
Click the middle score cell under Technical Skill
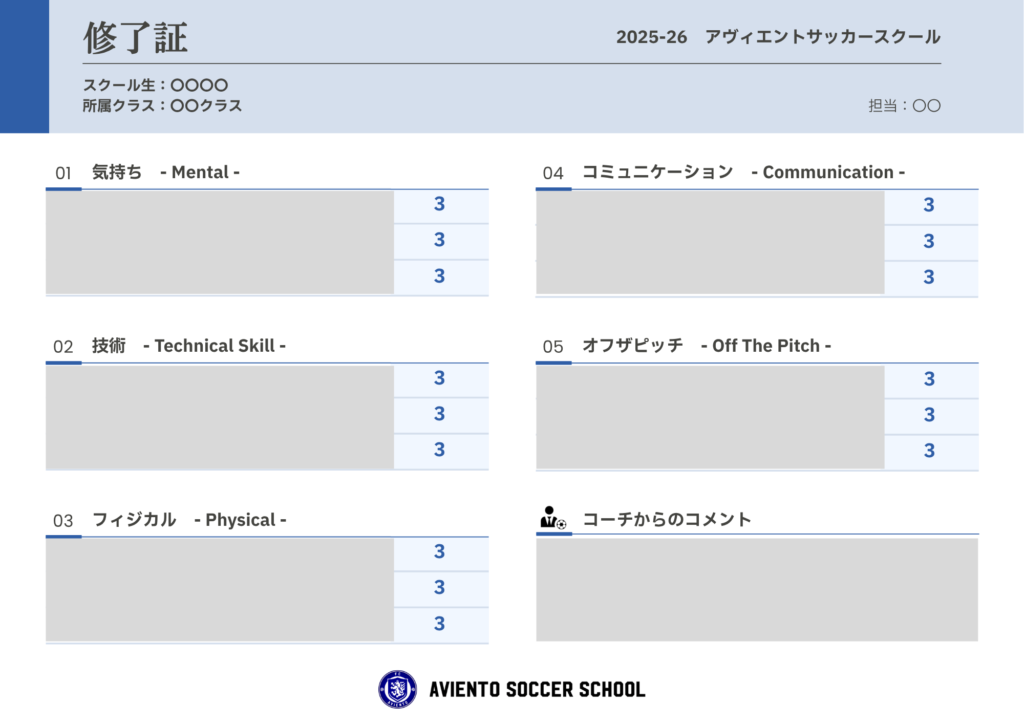(x=440, y=414)
